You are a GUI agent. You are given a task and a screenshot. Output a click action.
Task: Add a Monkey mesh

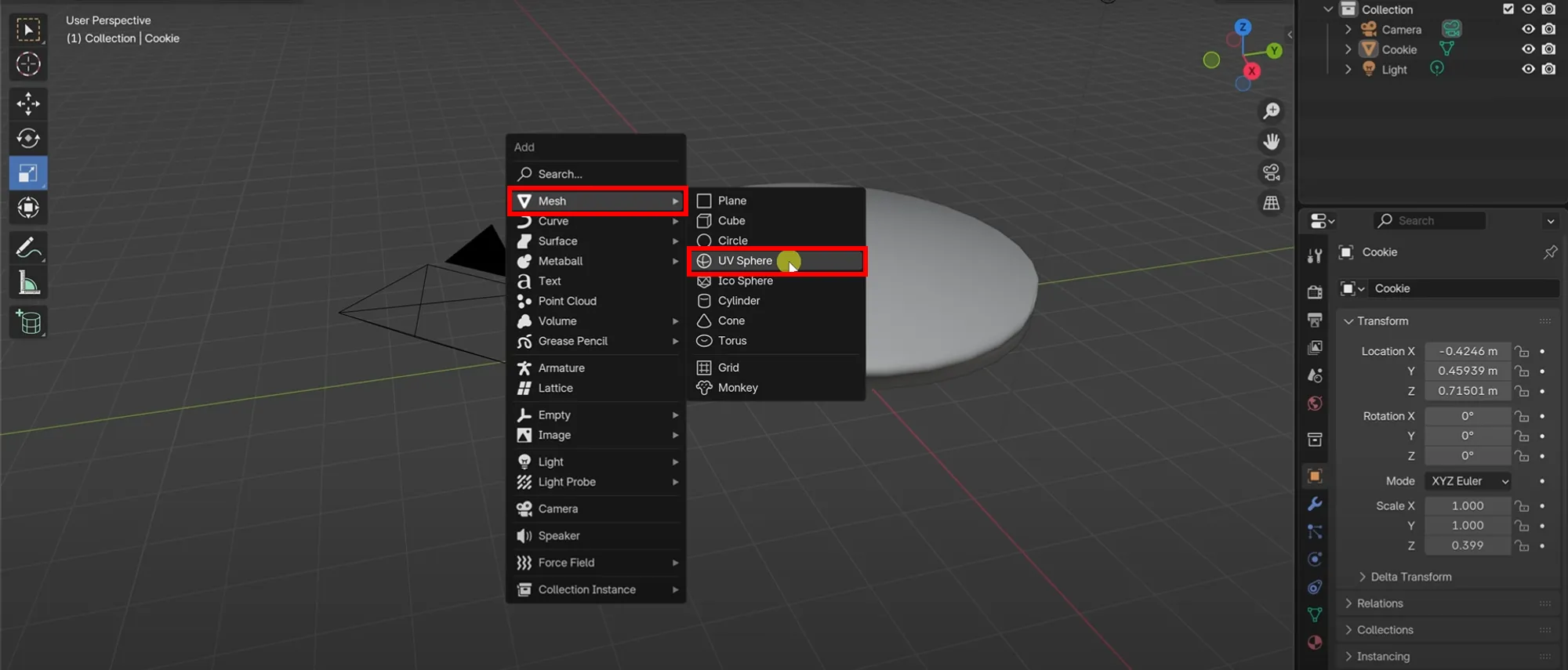click(737, 388)
